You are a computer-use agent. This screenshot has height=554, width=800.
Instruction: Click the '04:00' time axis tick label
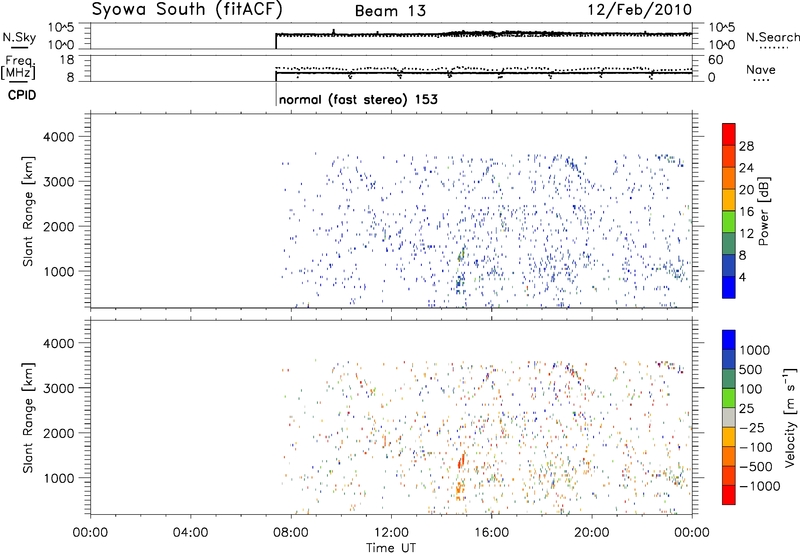pos(190,533)
